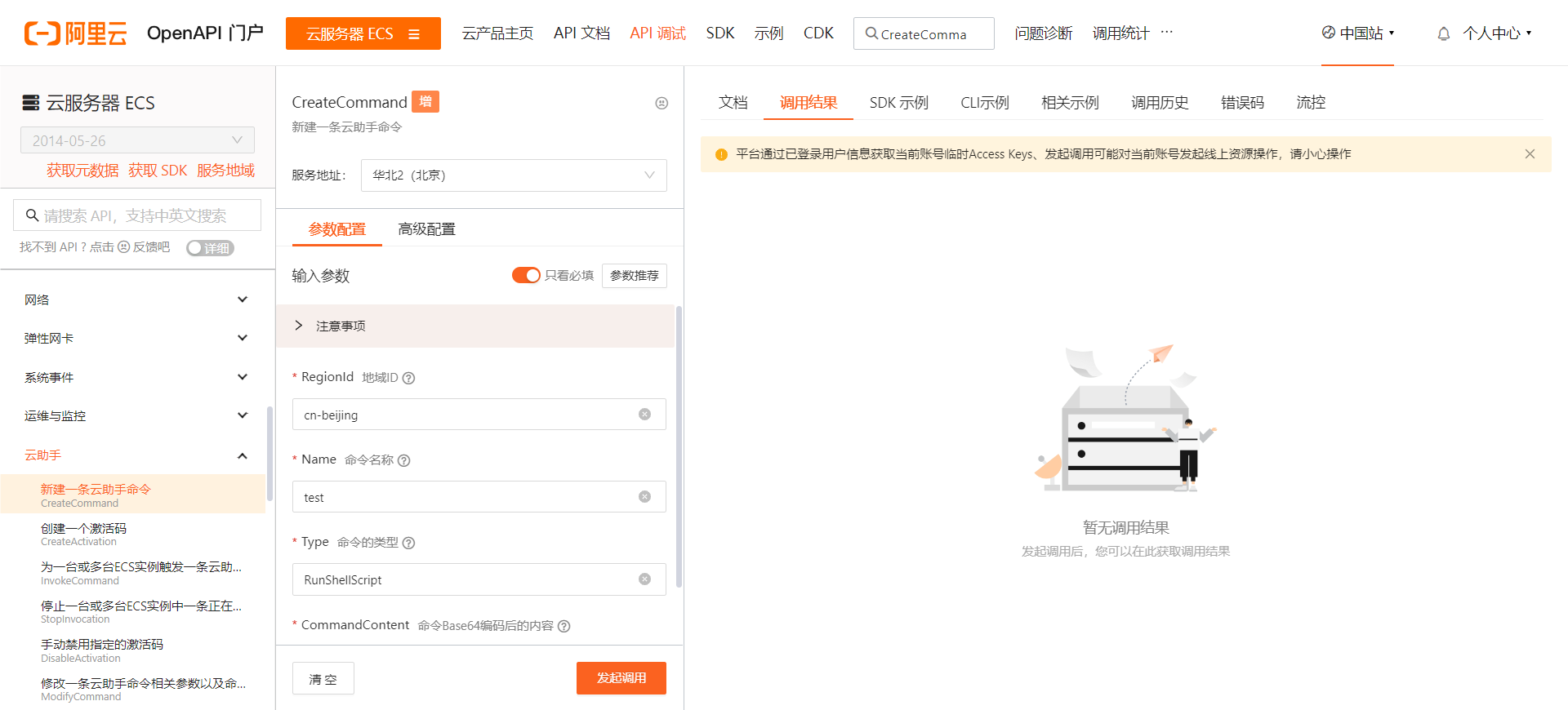Image resolution: width=1568 pixels, height=710 pixels.
Task: Click the search magnifier icon in top search box
Action: pos(871,33)
